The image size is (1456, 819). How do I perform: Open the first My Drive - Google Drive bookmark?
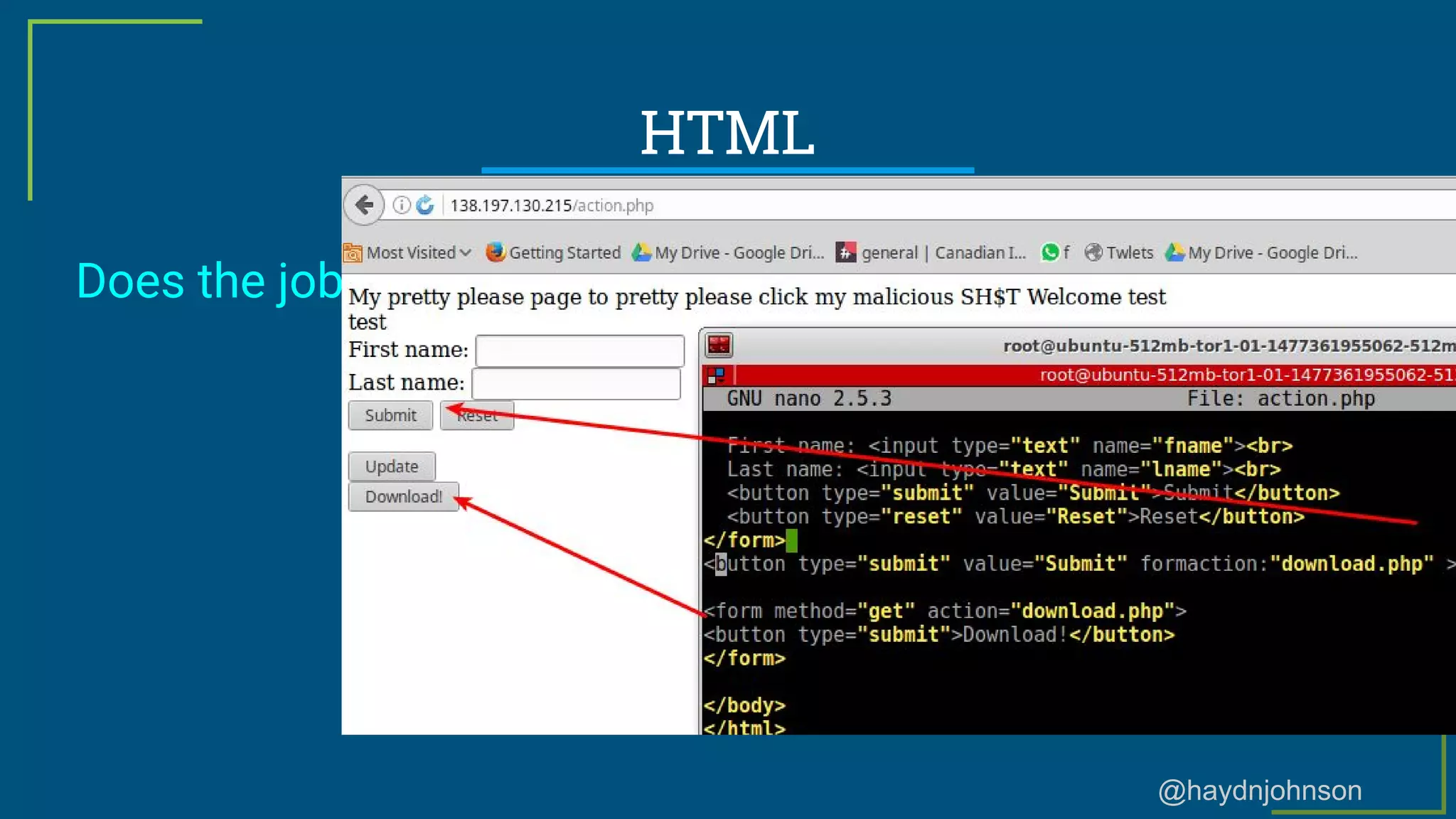click(x=728, y=252)
